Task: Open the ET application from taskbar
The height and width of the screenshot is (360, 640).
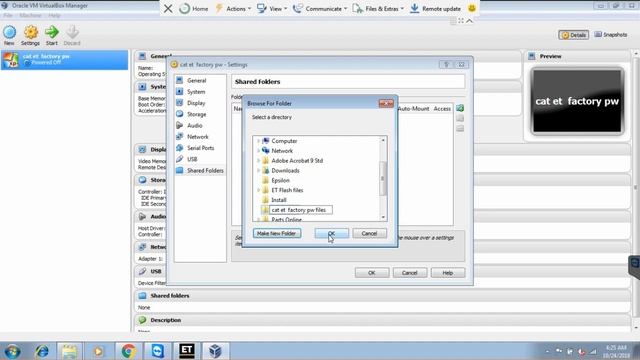Action: [x=187, y=351]
